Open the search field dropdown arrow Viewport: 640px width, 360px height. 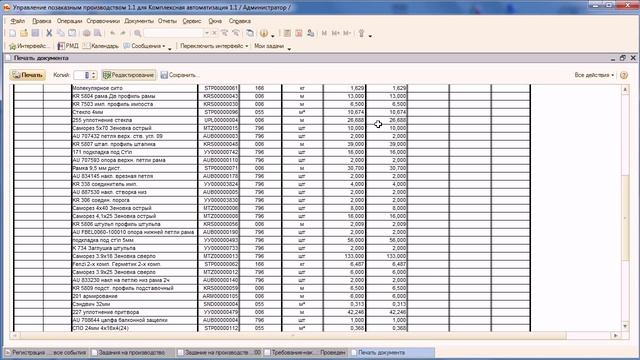click(207, 33)
